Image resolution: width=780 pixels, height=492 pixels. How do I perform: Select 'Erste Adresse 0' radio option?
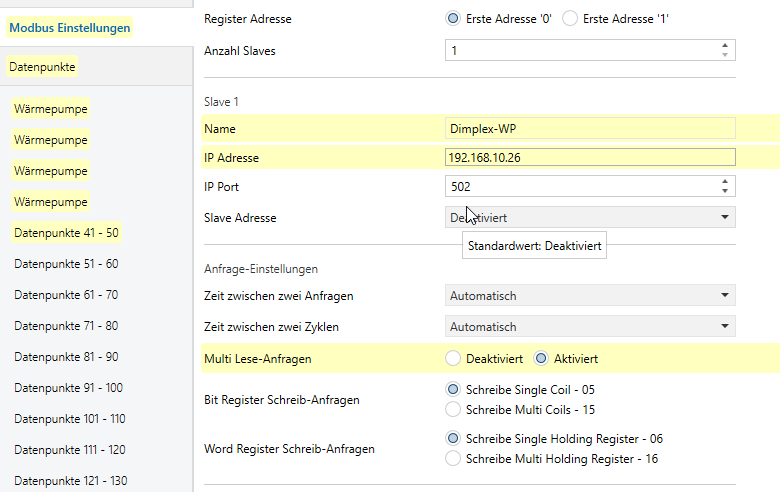coord(453,19)
